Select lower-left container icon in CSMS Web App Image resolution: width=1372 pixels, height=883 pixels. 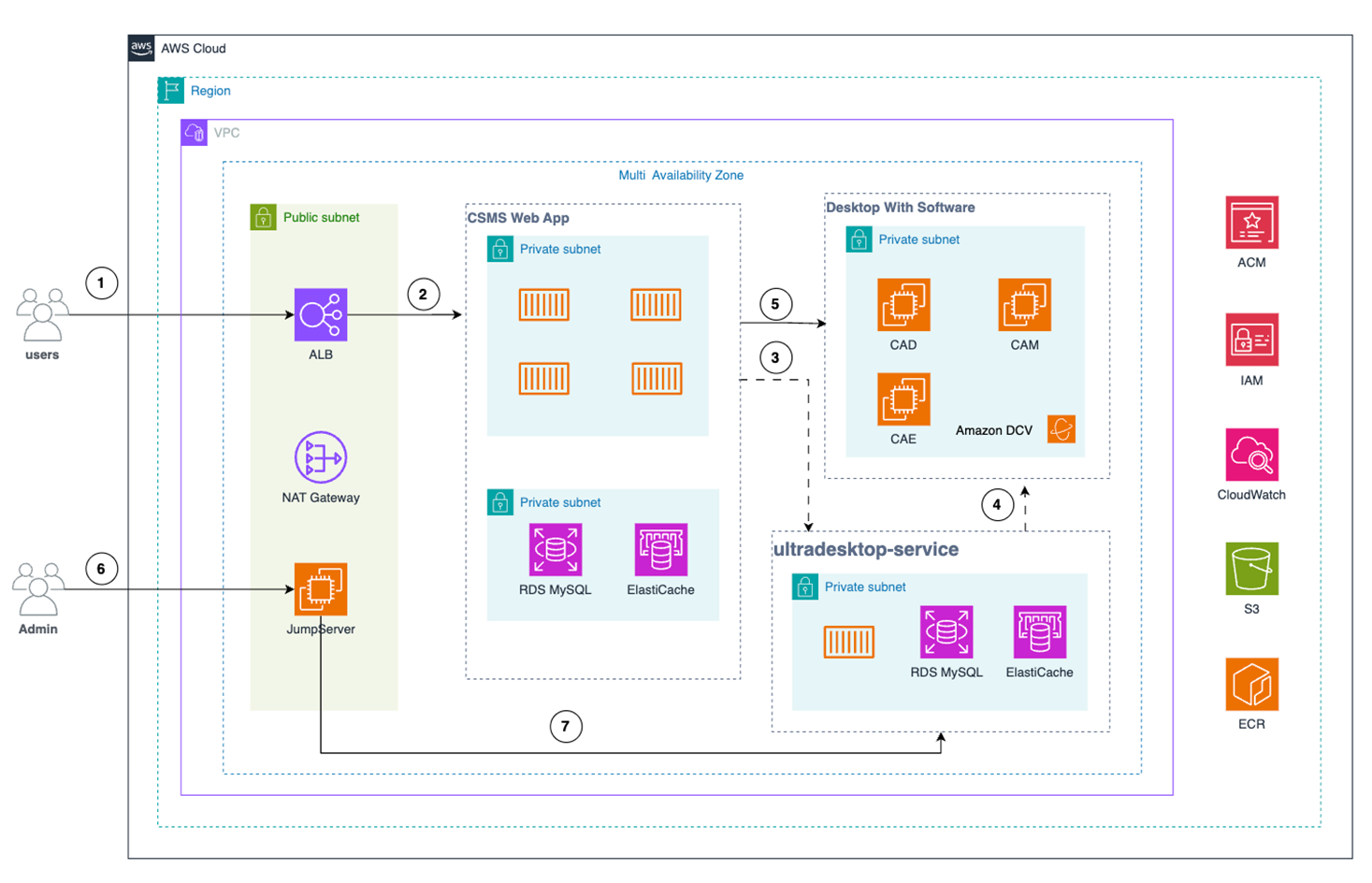coord(544,379)
